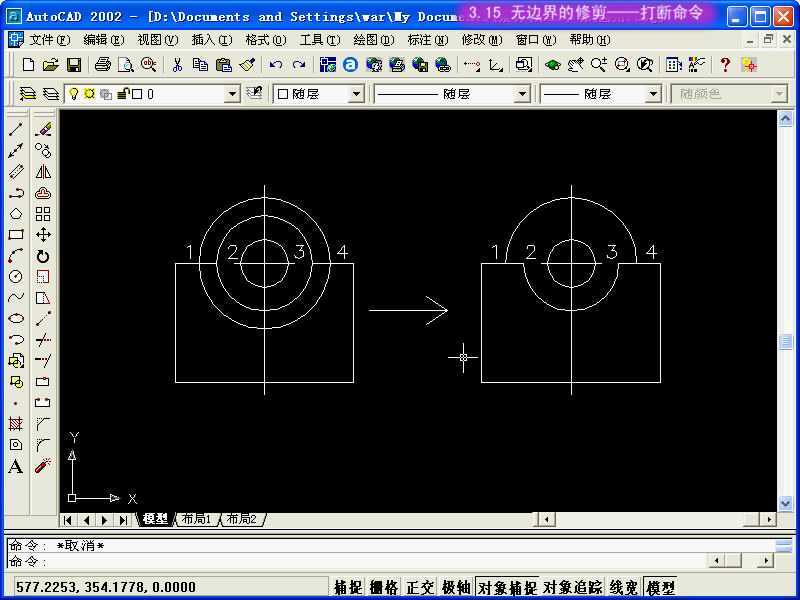Select the Hatch tool

[16, 423]
